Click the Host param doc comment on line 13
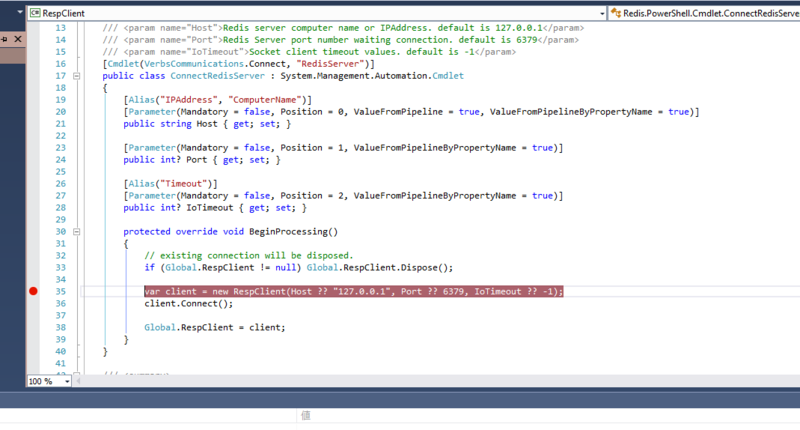800x430 pixels. (343, 28)
